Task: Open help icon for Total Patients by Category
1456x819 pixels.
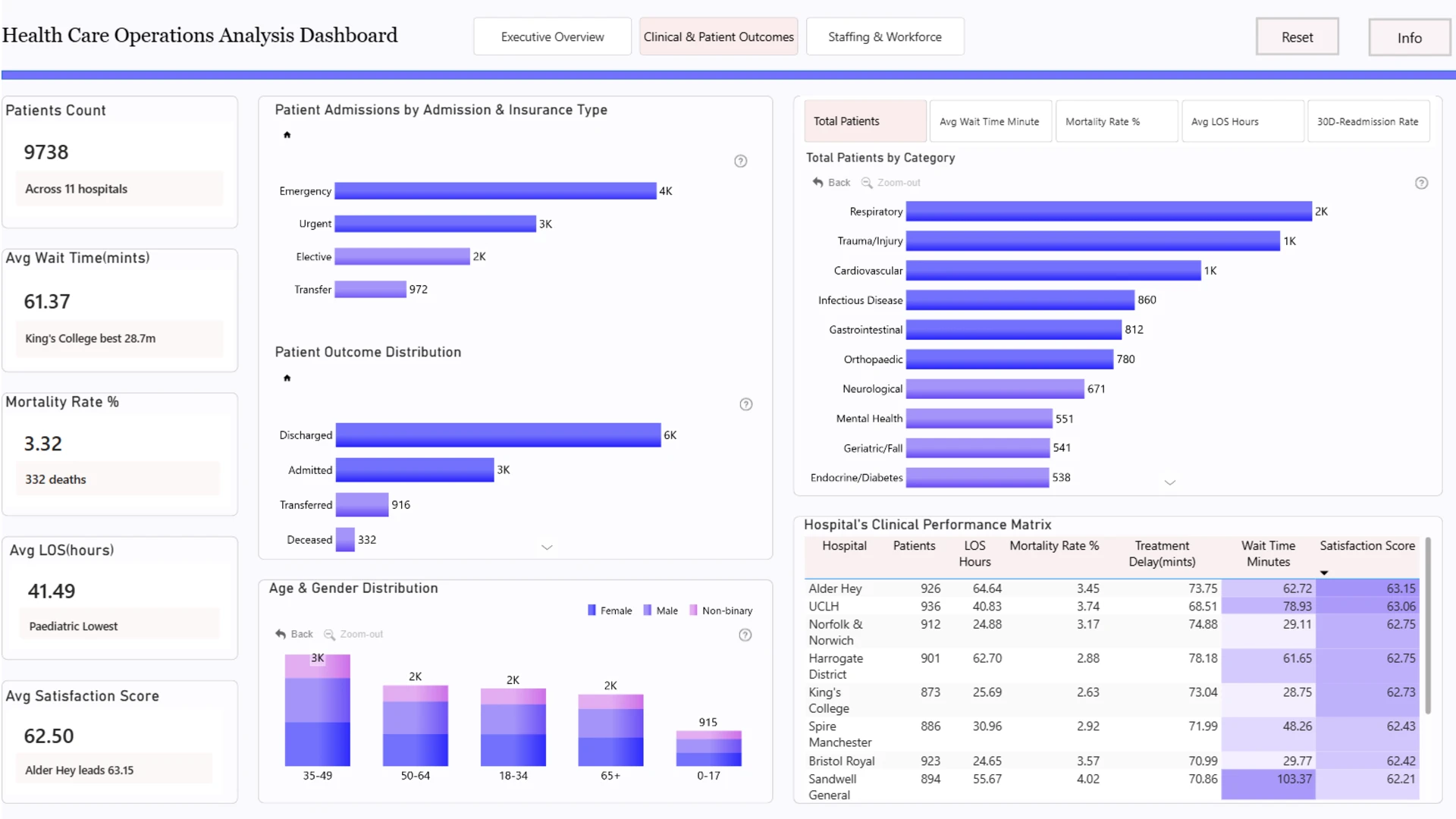Action: pos(1422,183)
